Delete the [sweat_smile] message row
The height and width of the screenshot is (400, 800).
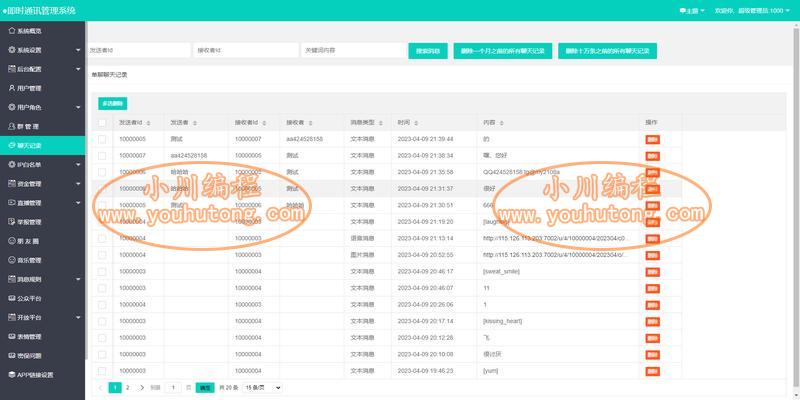coord(652,272)
